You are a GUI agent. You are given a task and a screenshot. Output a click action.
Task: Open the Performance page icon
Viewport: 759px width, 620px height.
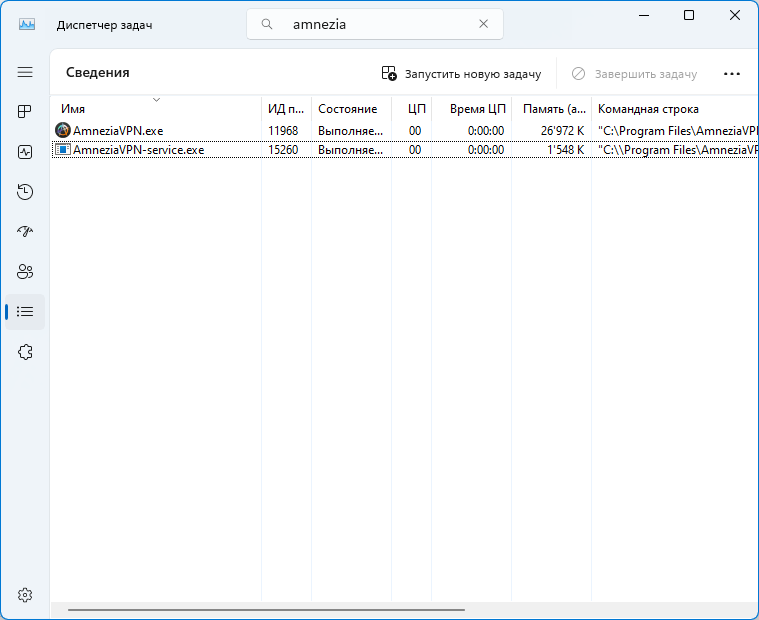(25, 152)
